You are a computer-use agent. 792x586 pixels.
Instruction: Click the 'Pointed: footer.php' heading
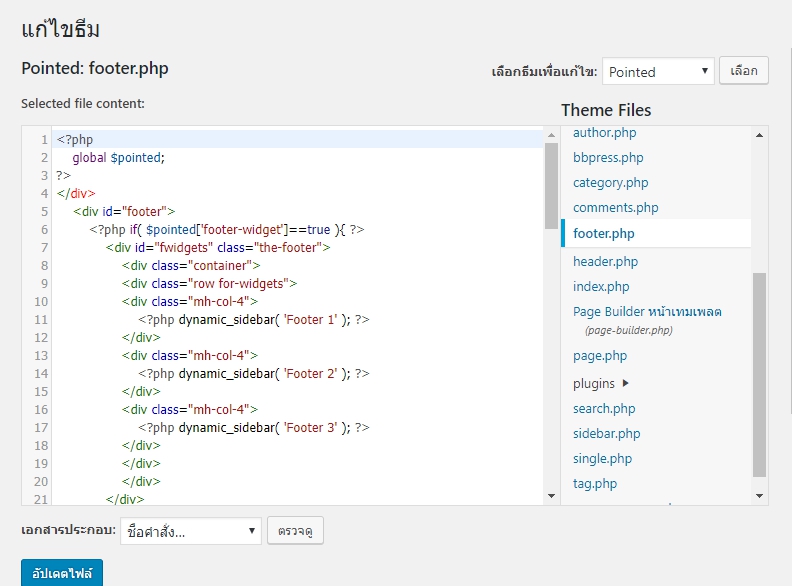pyautogui.click(x=94, y=68)
